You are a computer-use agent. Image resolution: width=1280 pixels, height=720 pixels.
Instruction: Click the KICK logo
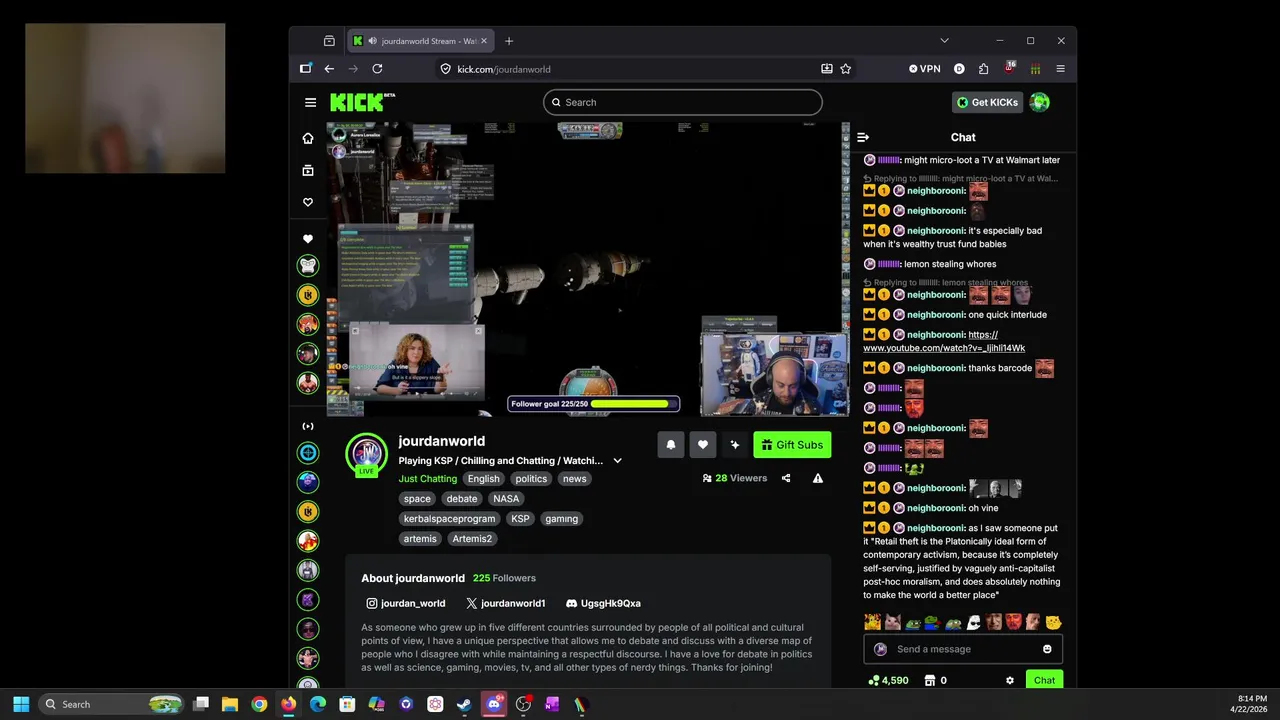(x=362, y=102)
